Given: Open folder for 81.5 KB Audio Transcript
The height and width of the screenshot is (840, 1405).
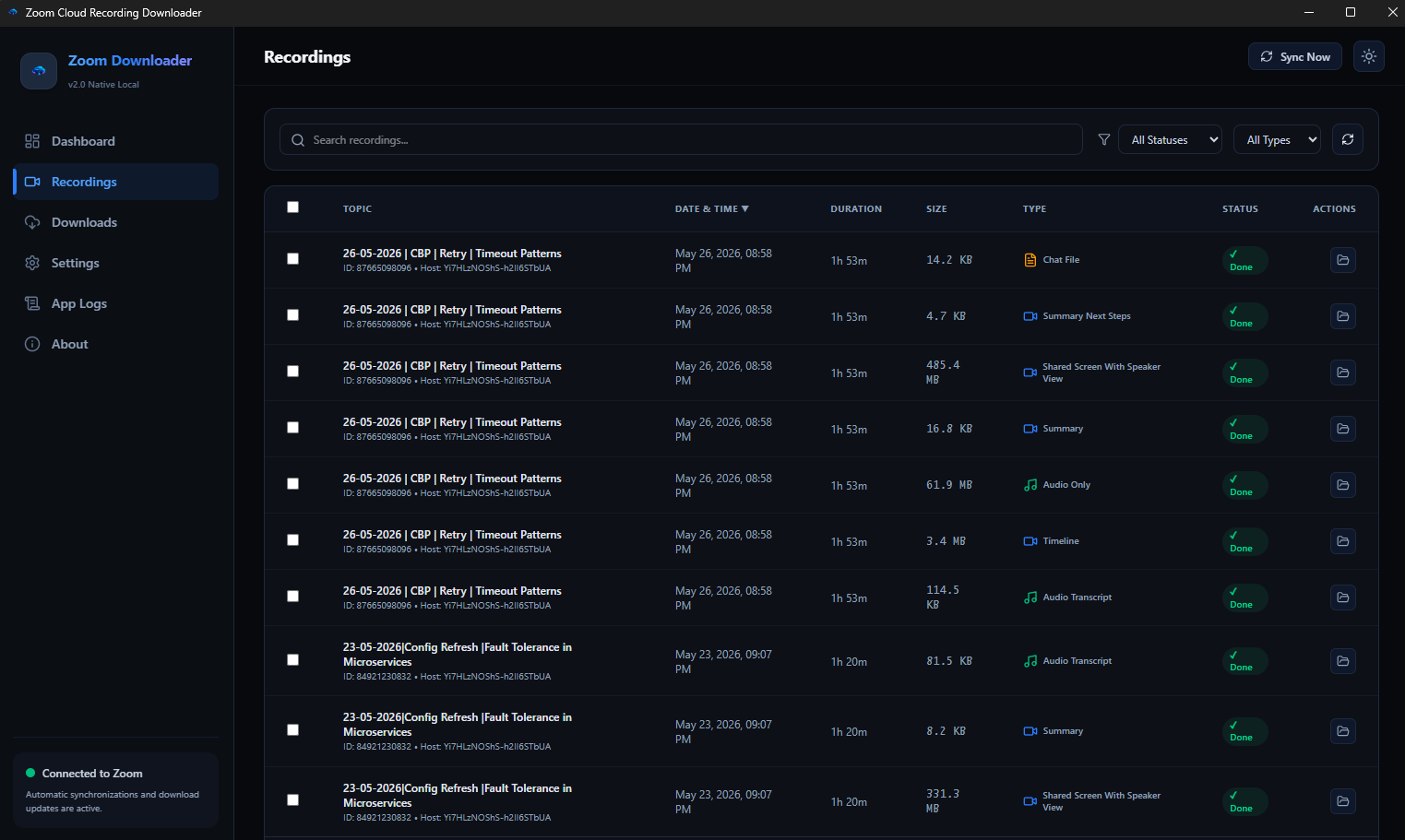Looking at the screenshot, I should coord(1343,661).
